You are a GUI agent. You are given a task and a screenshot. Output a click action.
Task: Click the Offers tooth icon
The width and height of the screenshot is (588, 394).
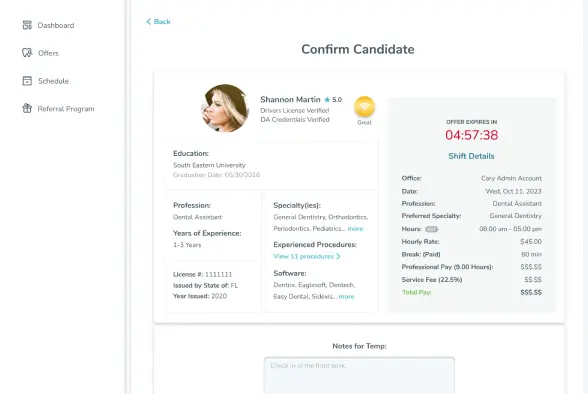(x=27, y=53)
